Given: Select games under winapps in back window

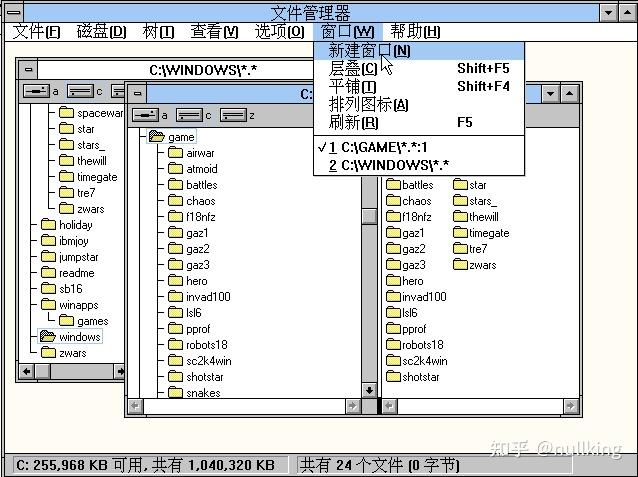Looking at the screenshot, I should 93,321.
